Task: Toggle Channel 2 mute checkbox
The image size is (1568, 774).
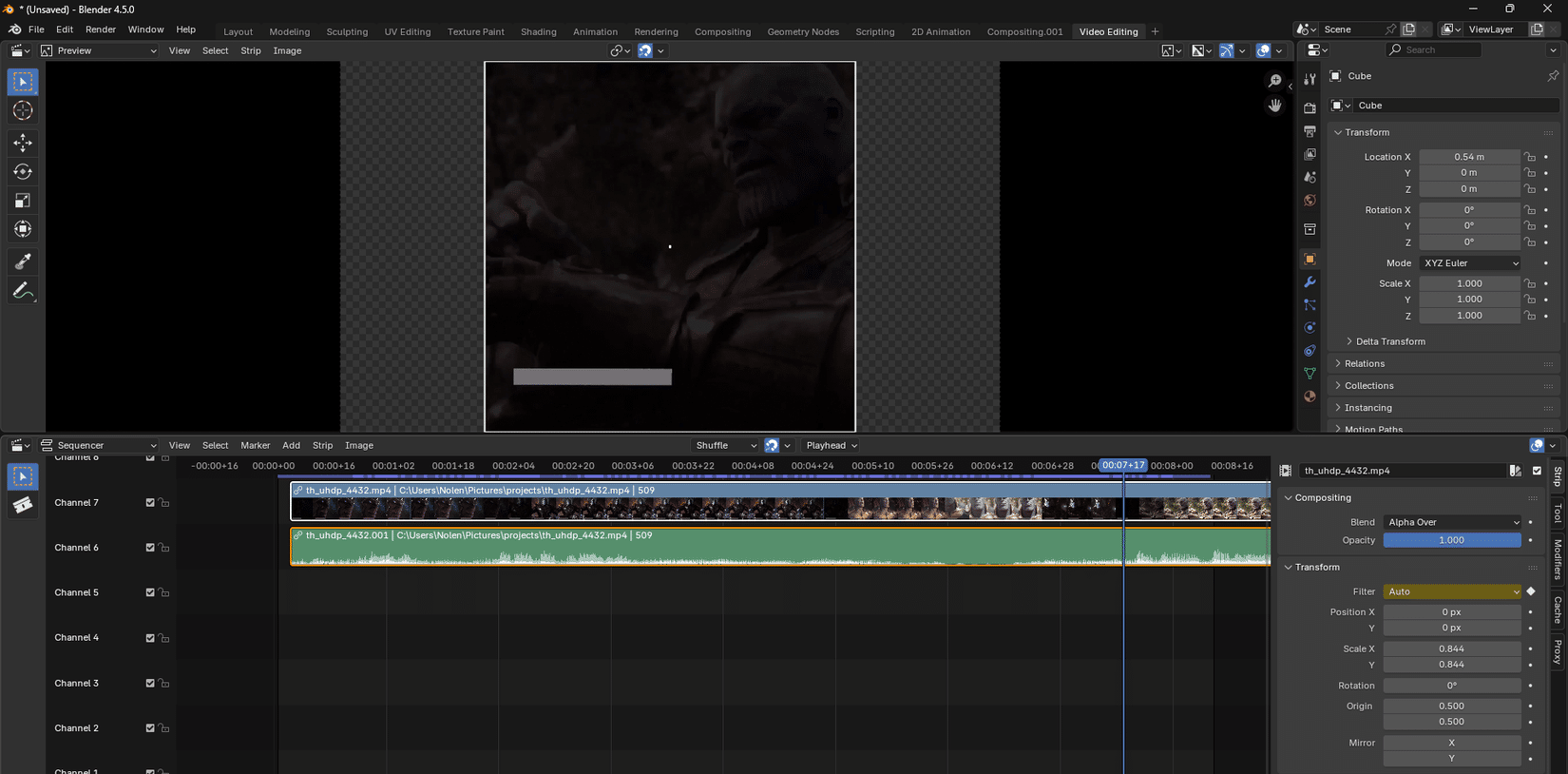Action: [150, 728]
